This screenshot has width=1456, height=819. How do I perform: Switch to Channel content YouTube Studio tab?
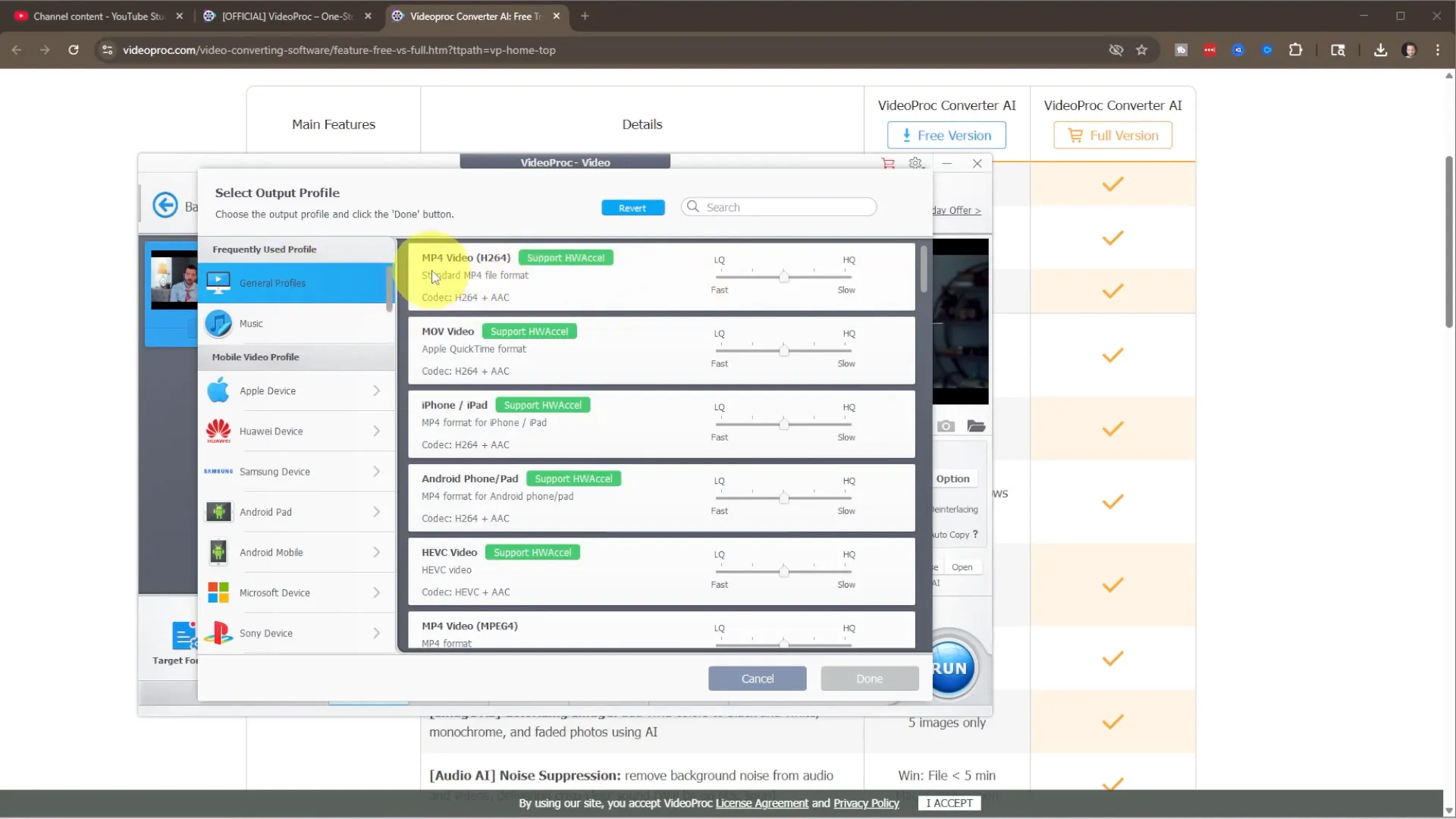click(x=99, y=16)
